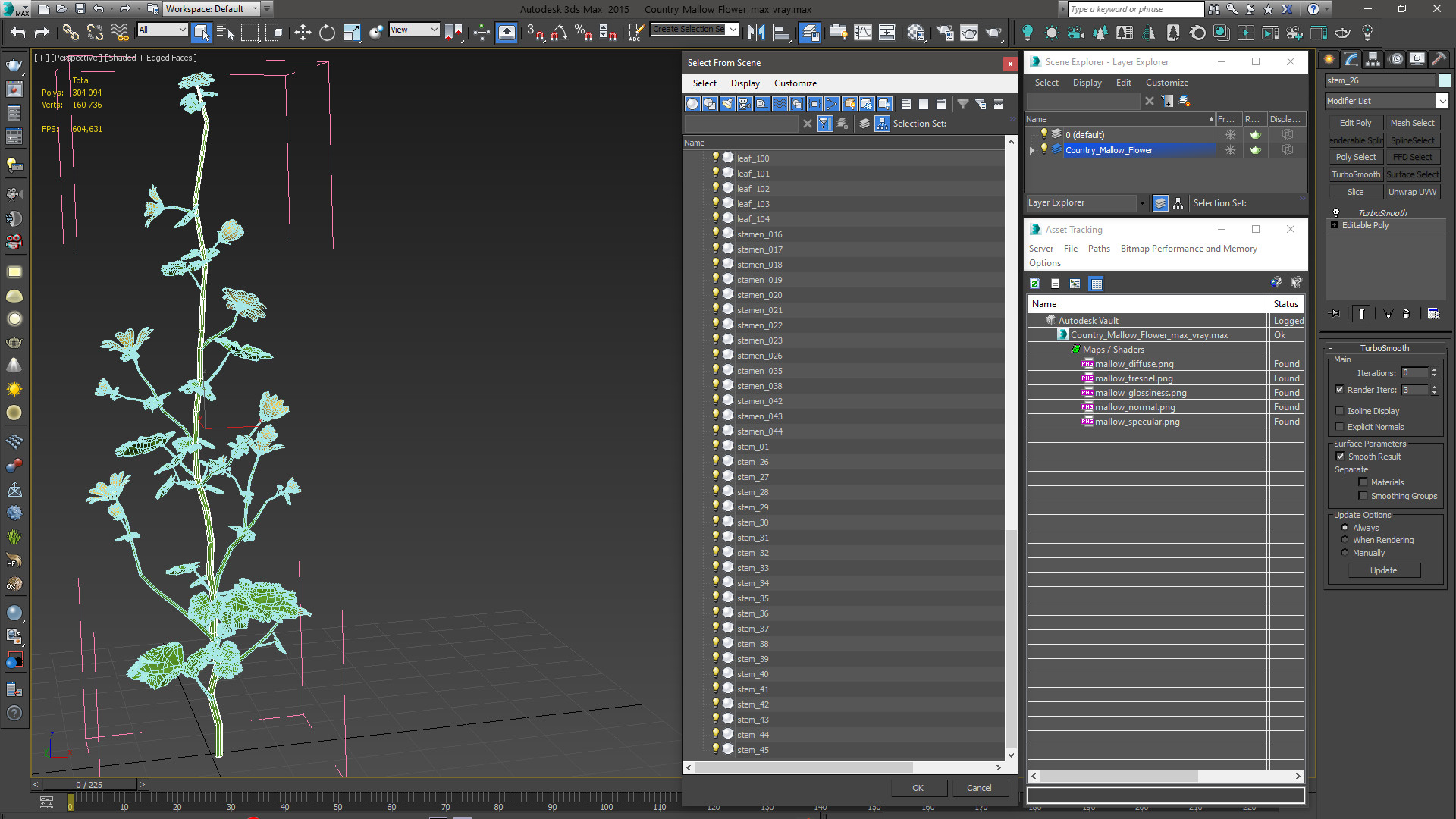Open the Layer Explorer dropdown
The height and width of the screenshot is (819, 1456).
pyautogui.click(x=1141, y=203)
